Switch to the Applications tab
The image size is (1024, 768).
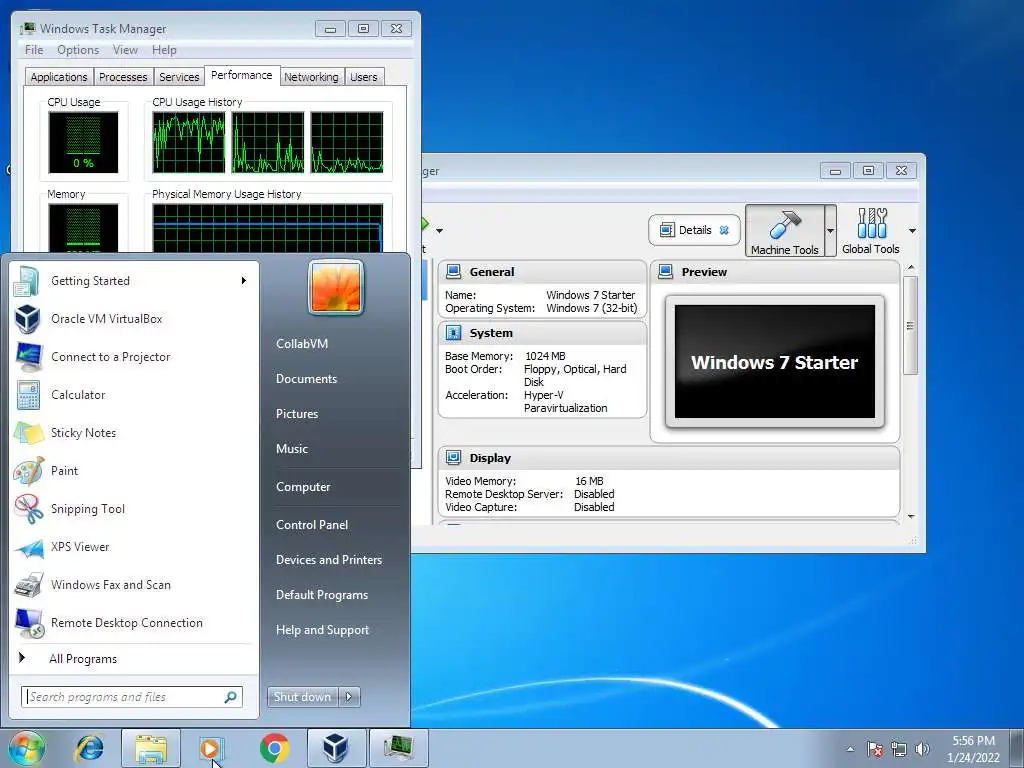coord(59,77)
